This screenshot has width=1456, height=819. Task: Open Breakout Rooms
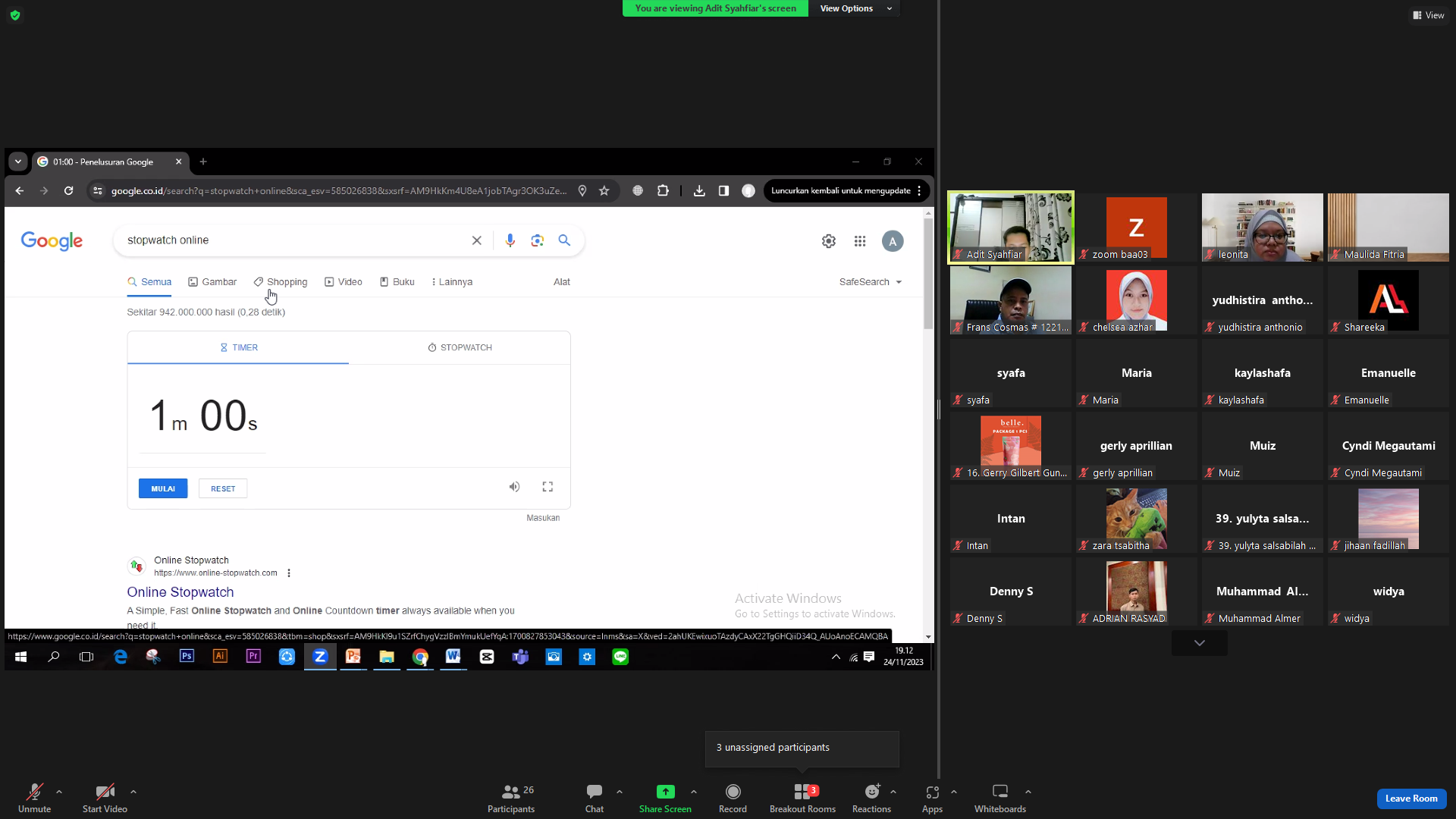(802, 799)
